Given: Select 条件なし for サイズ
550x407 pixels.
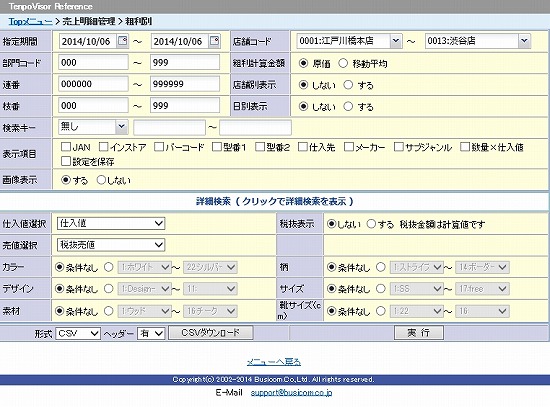Looking at the screenshot, I should tap(331, 289).
